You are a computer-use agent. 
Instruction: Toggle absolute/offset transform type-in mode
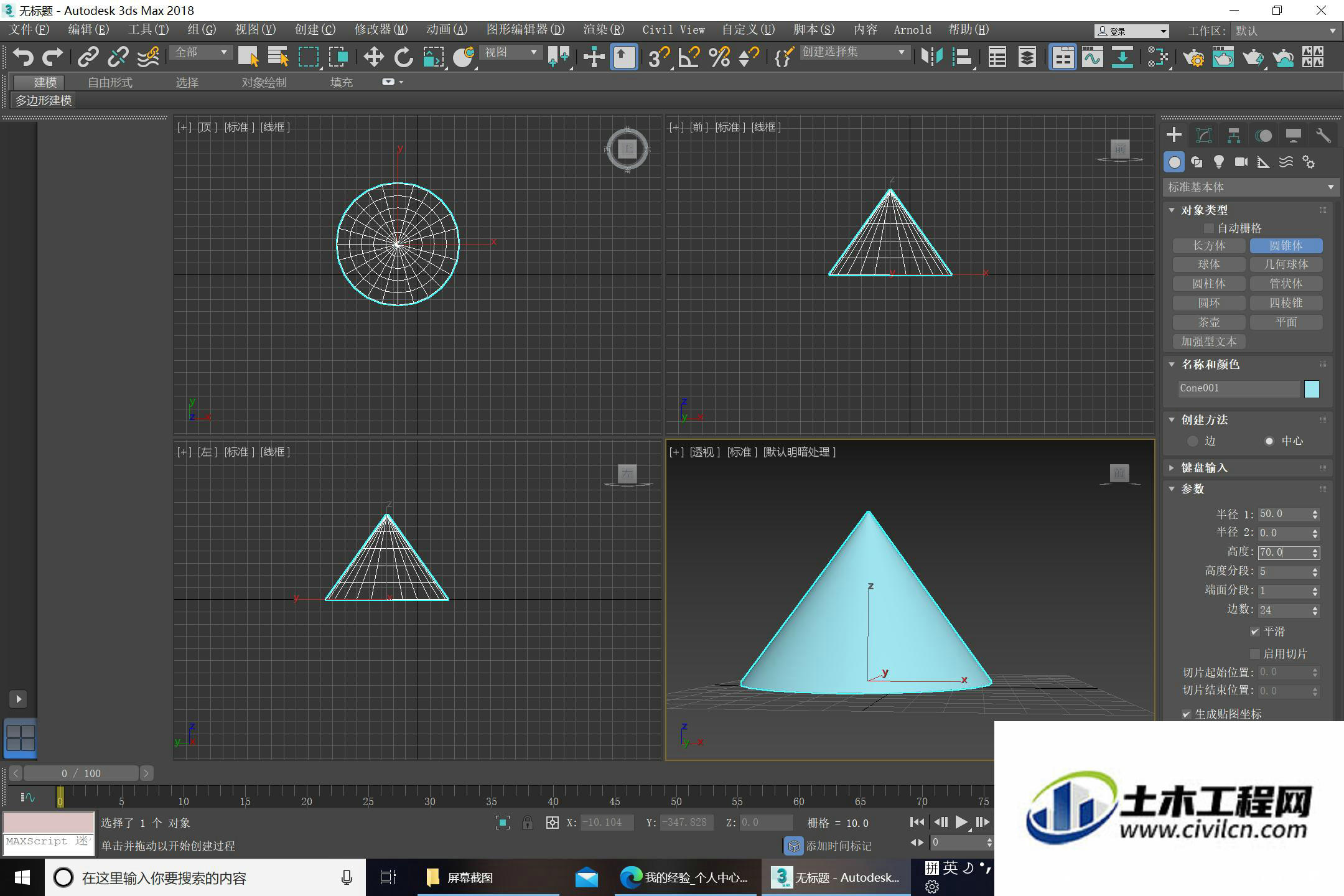tap(552, 823)
